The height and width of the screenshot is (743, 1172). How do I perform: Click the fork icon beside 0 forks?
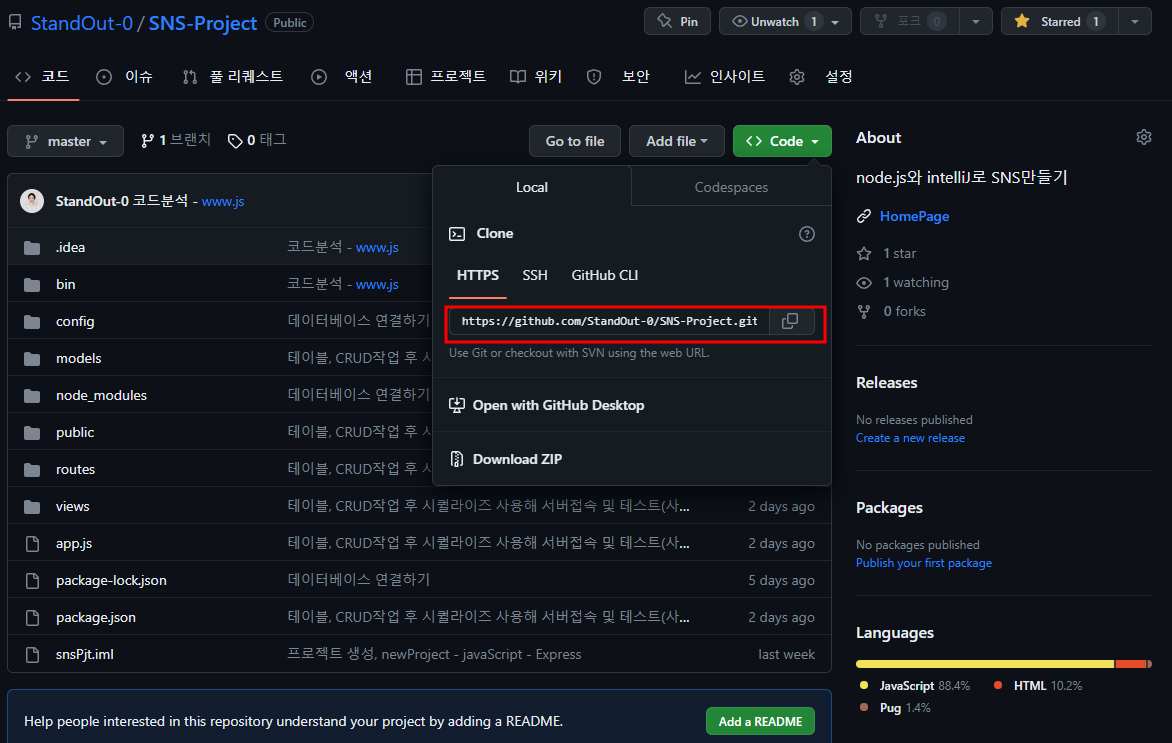click(x=864, y=312)
